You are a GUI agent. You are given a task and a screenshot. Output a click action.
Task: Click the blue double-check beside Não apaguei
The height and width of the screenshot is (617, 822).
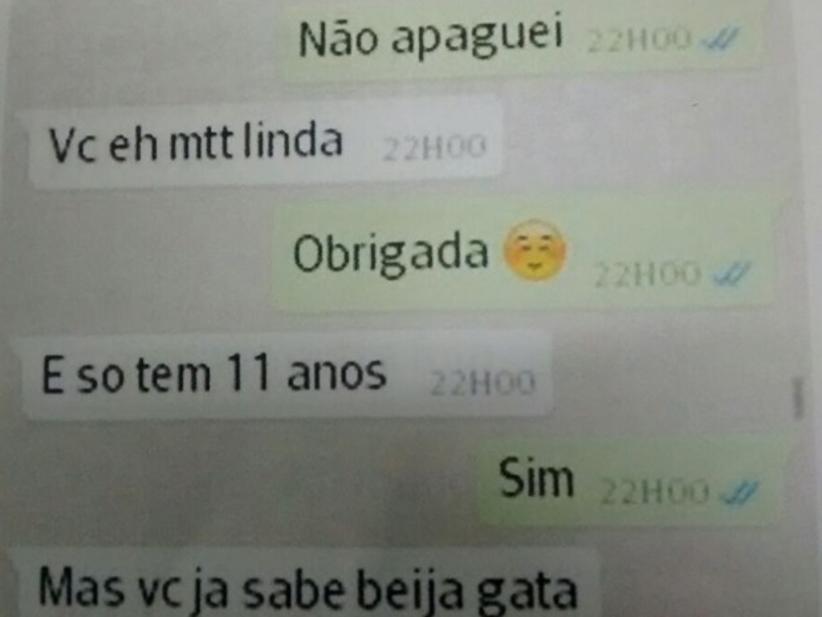(x=723, y=38)
